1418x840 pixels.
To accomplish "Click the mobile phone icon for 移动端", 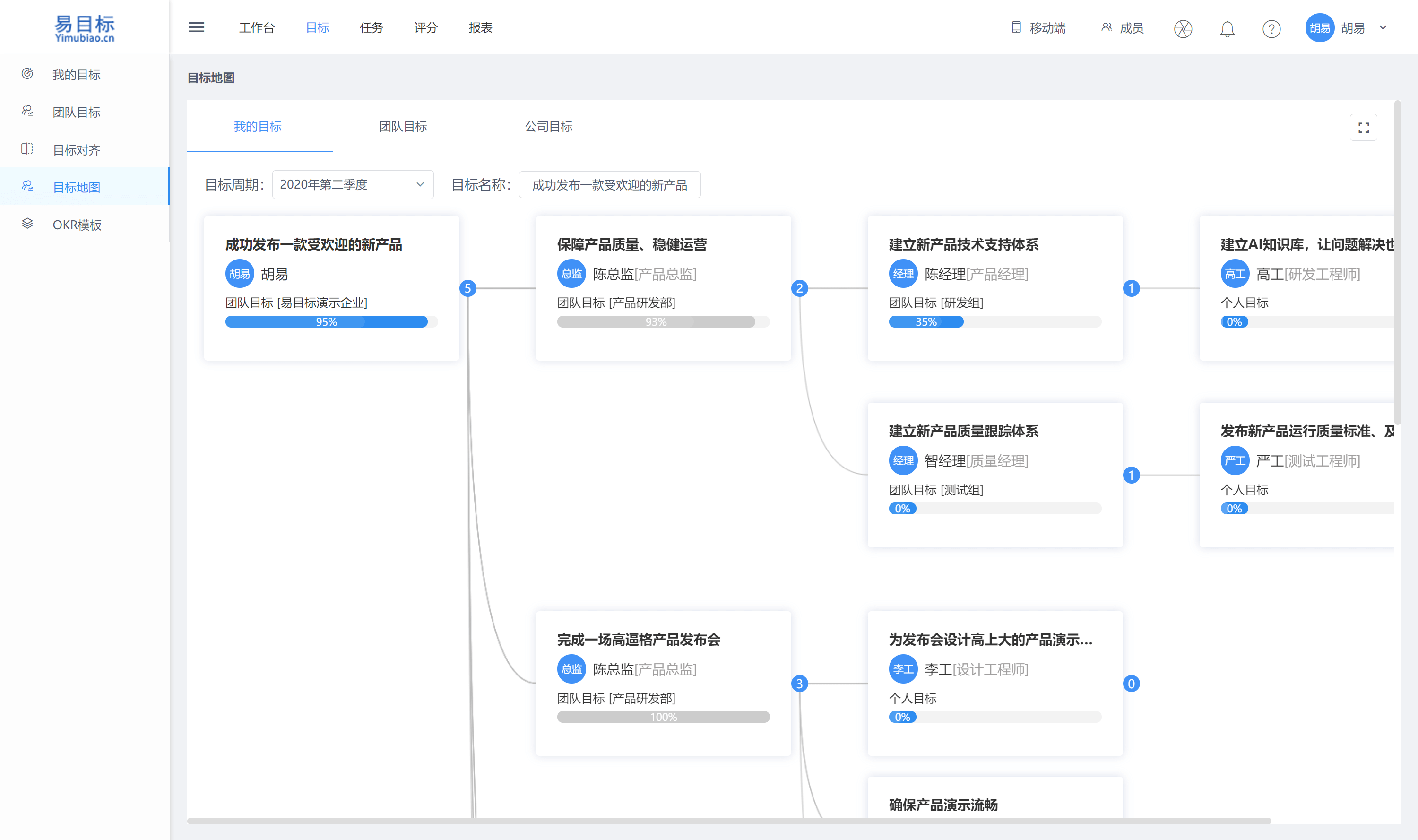I will 1016,27.
